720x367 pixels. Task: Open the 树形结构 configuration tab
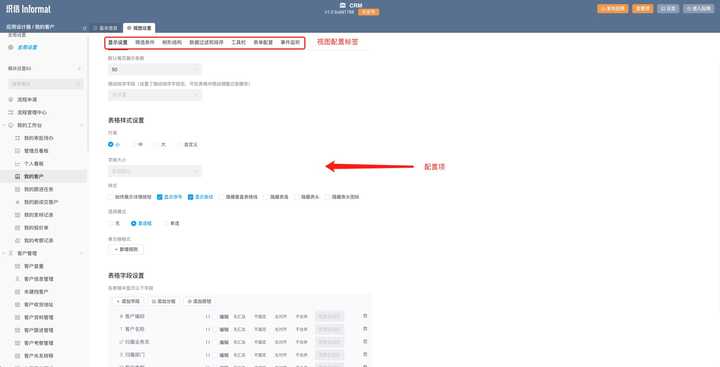(172, 42)
